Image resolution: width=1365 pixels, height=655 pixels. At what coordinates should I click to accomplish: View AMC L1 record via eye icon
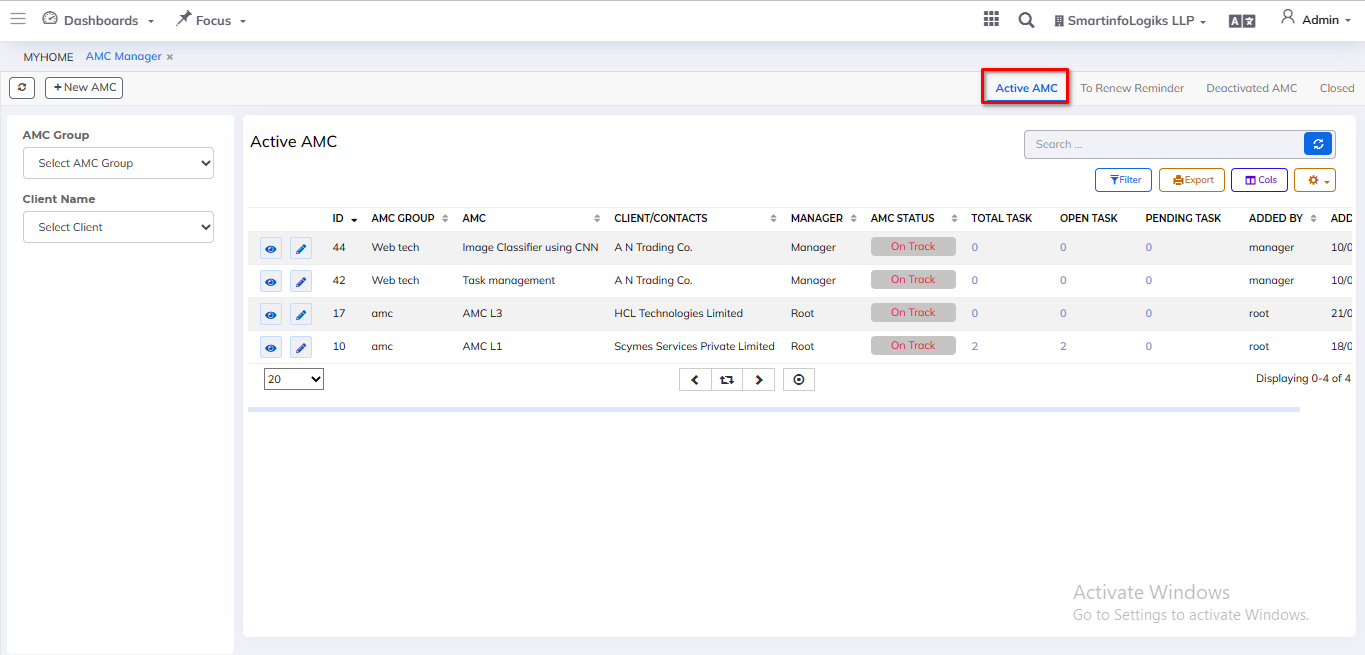(270, 348)
